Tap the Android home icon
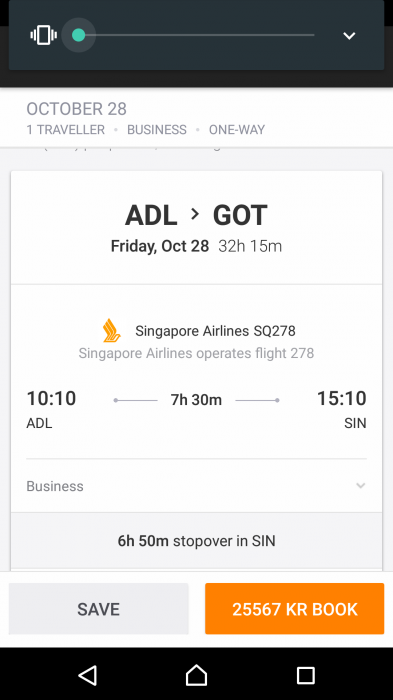This screenshot has height=700, width=393. [x=196, y=675]
